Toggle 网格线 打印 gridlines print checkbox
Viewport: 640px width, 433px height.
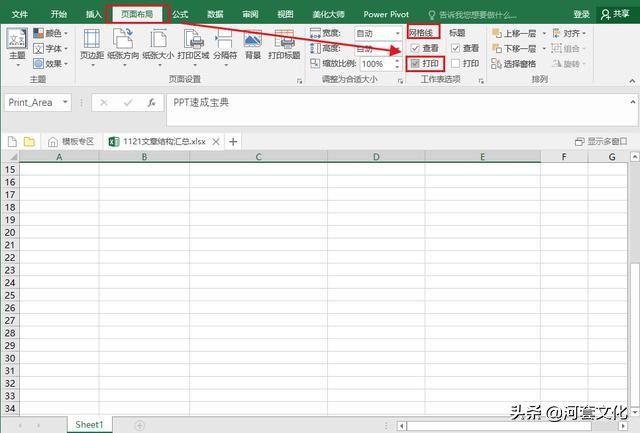pos(415,63)
